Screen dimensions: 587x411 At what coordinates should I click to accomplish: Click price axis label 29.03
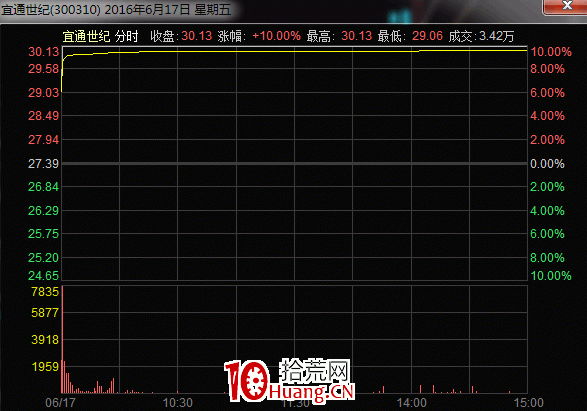[x=44, y=92]
